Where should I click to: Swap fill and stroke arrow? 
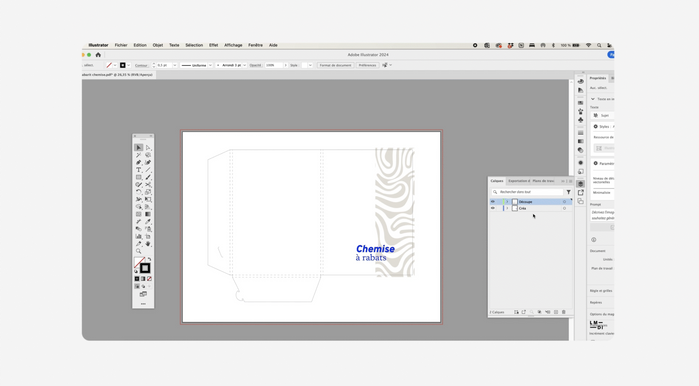pyautogui.click(x=149, y=259)
